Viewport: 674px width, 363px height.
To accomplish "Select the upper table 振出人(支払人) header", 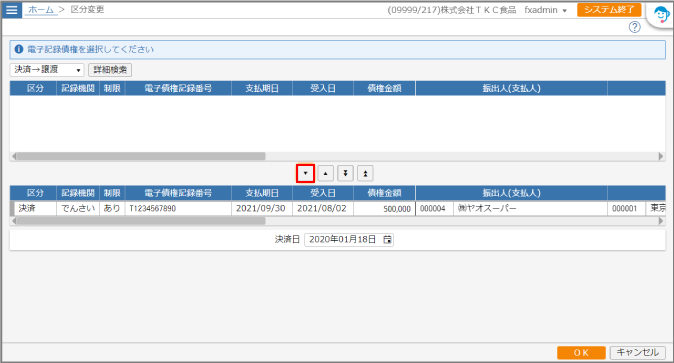I will pyautogui.click(x=512, y=88).
